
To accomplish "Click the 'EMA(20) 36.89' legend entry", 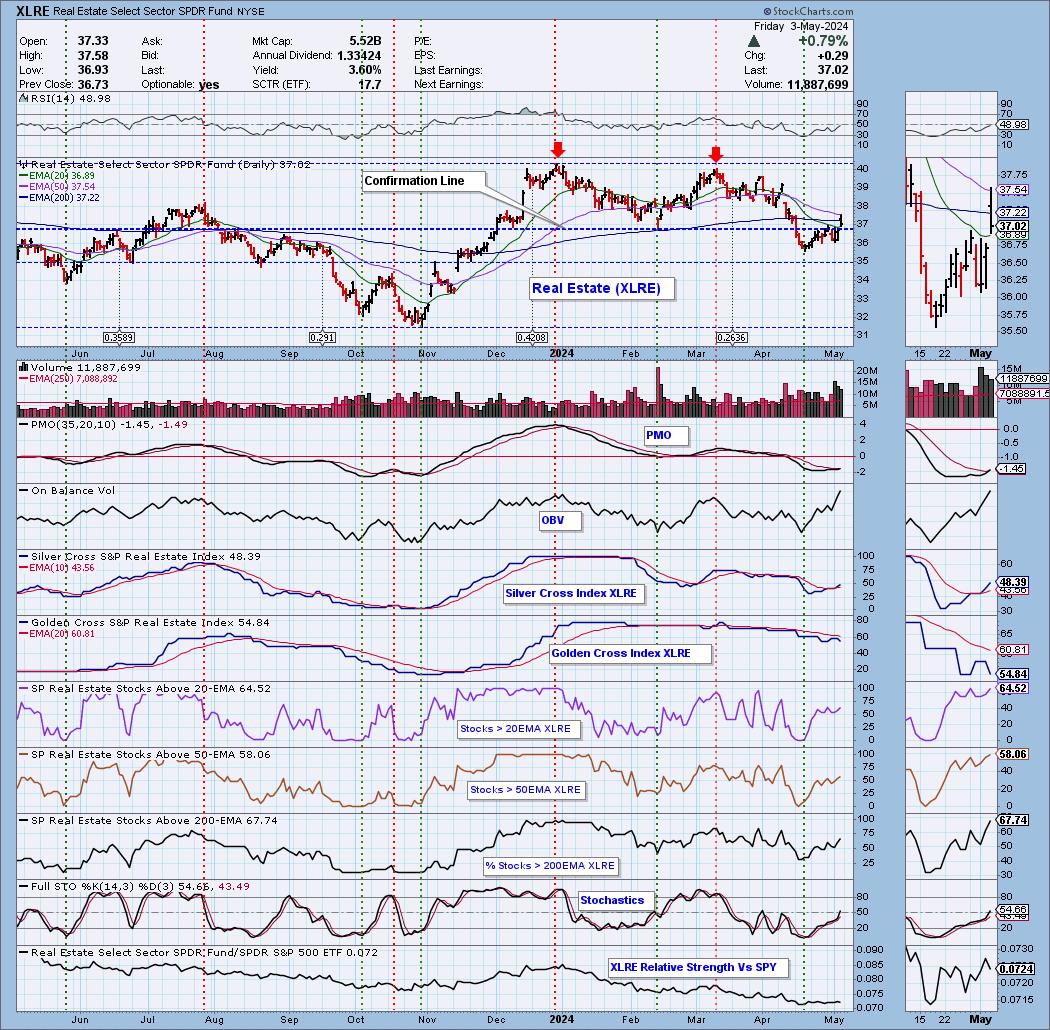I will [56, 175].
